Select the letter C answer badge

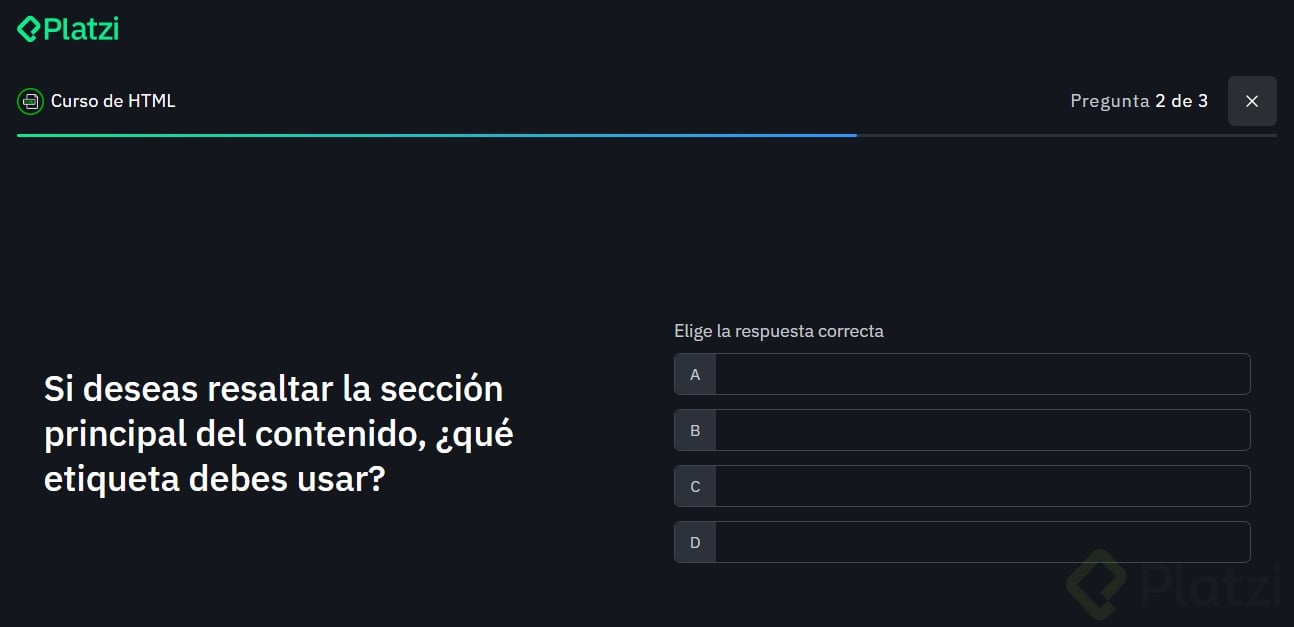pos(695,486)
